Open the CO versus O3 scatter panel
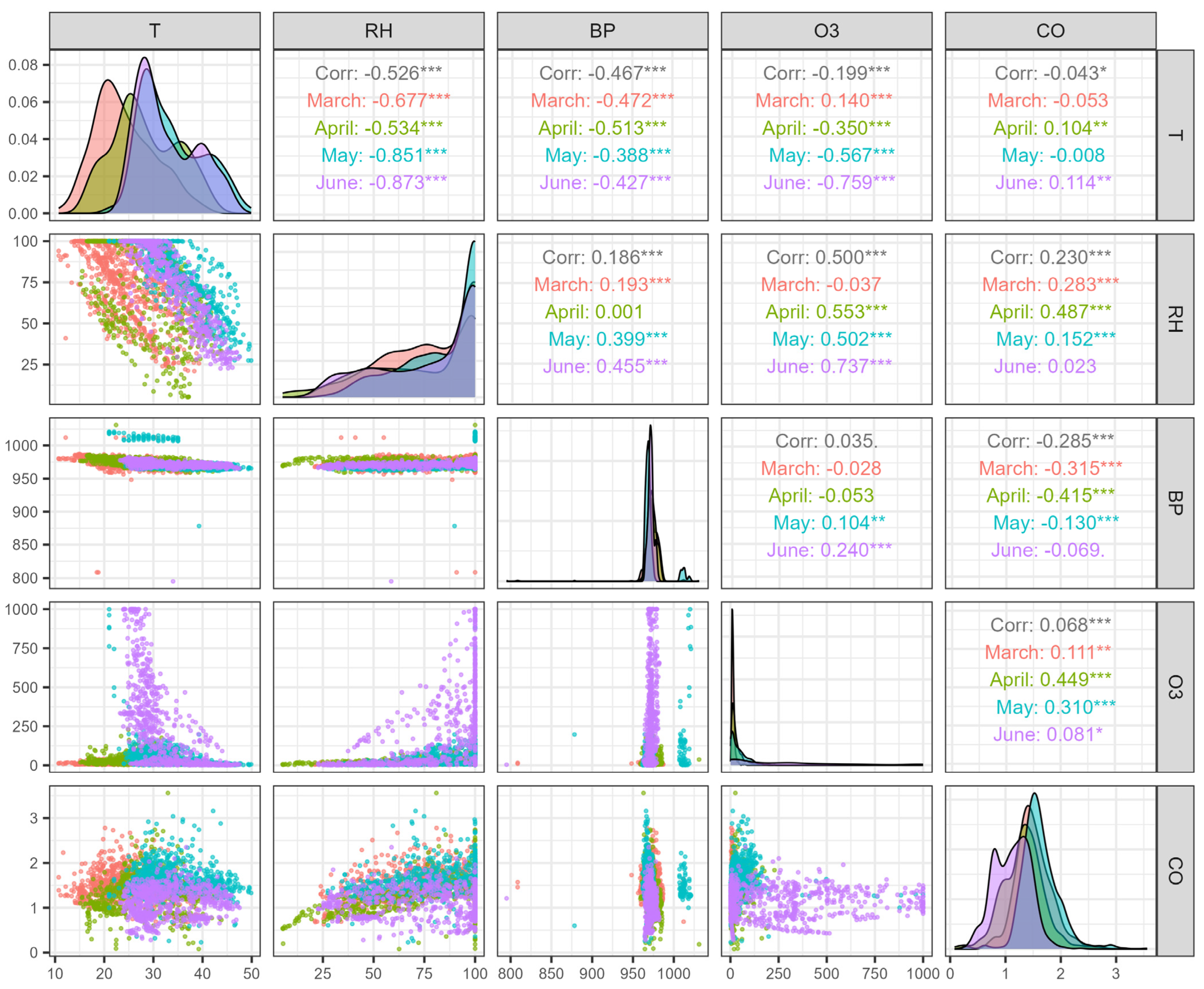The height and width of the screenshot is (989, 1204). (x=827, y=871)
